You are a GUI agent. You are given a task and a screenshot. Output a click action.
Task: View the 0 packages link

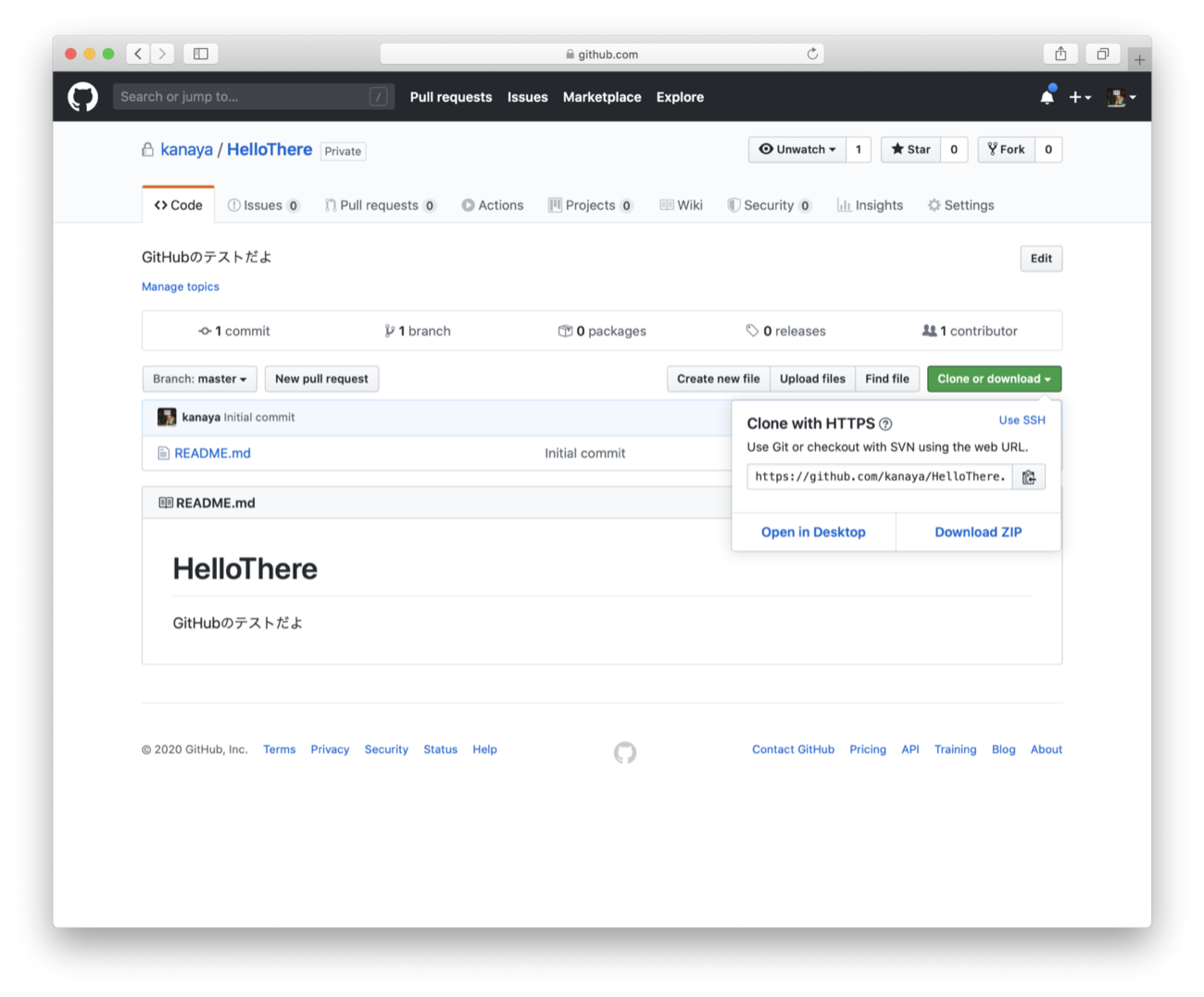coord(602,331)
